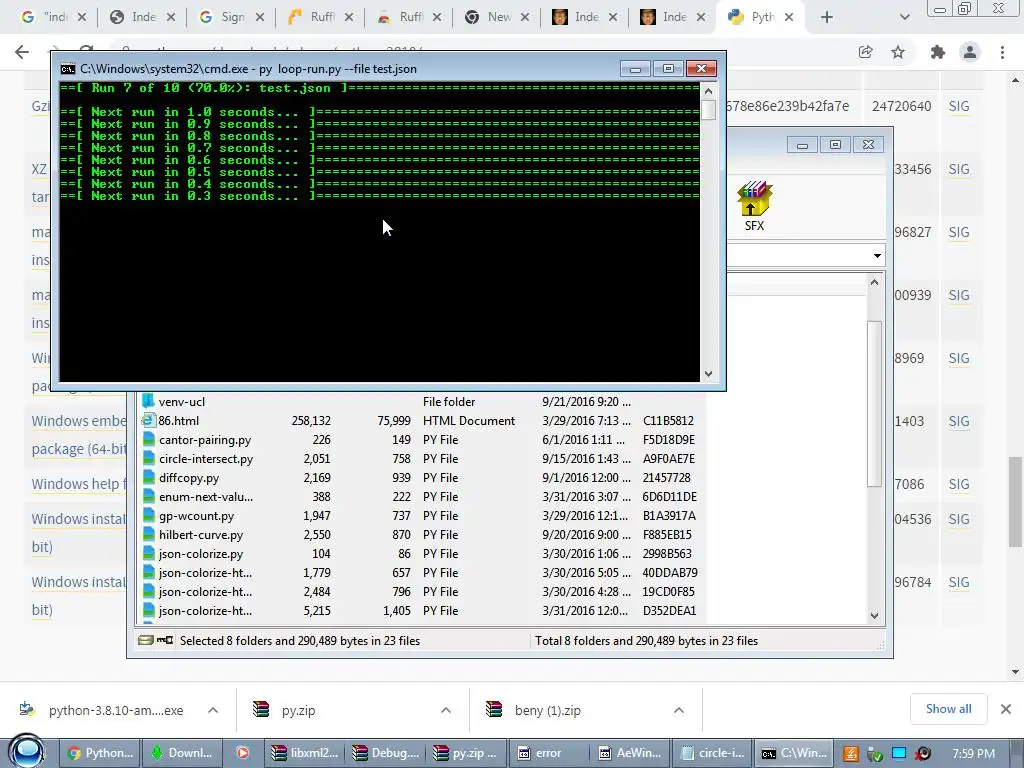Click the blue monitor icon in the tray
This screenshot has width=1024, height=768.
(x=899, y=754)
